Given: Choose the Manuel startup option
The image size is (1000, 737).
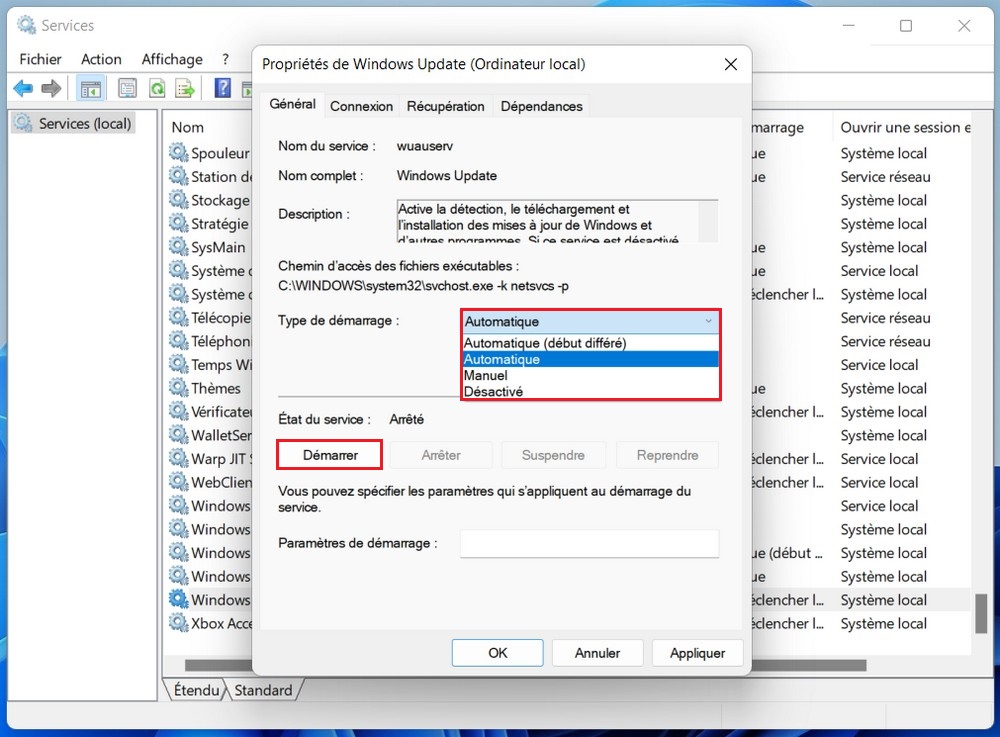Looking at the screenshot, I should click(x=591, y=376).
